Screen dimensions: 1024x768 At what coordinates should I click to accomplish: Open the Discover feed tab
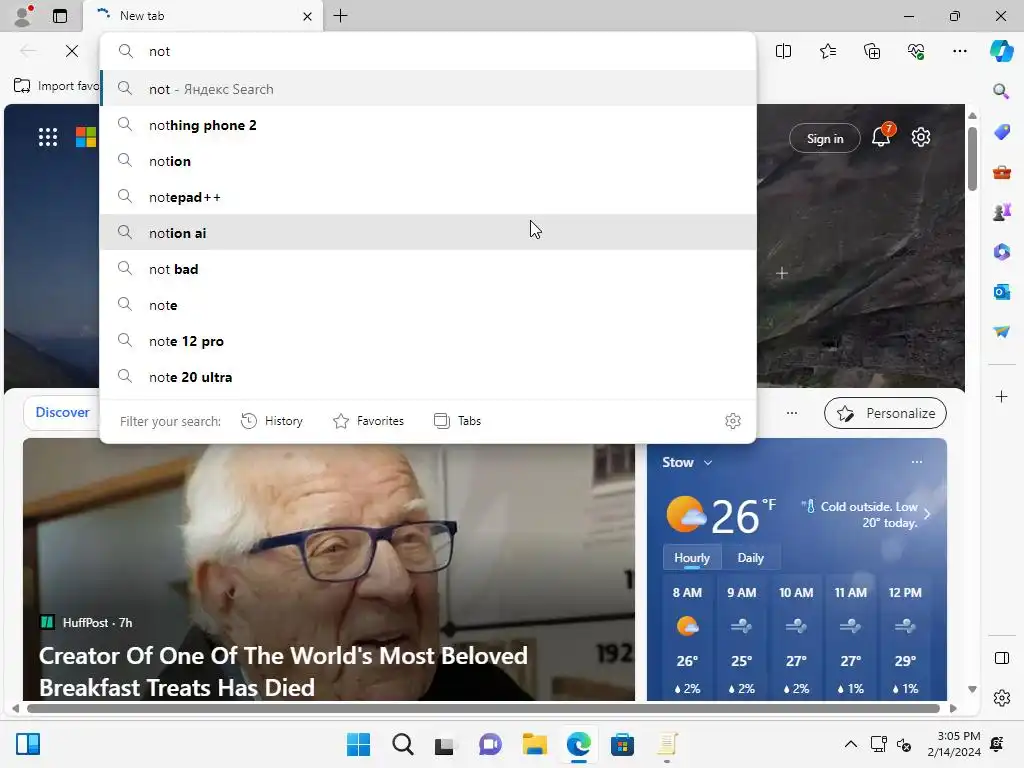[62, 412]
